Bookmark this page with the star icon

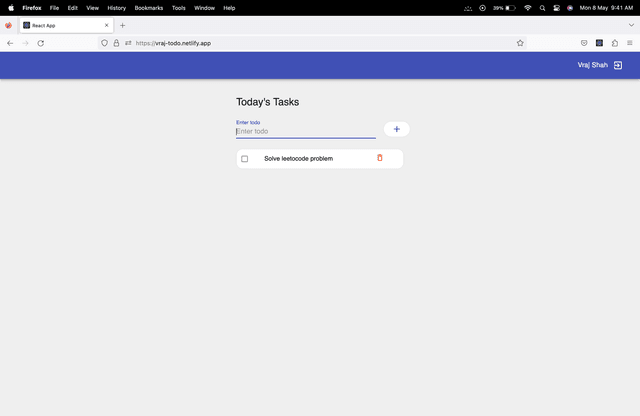tap(520, 43)
